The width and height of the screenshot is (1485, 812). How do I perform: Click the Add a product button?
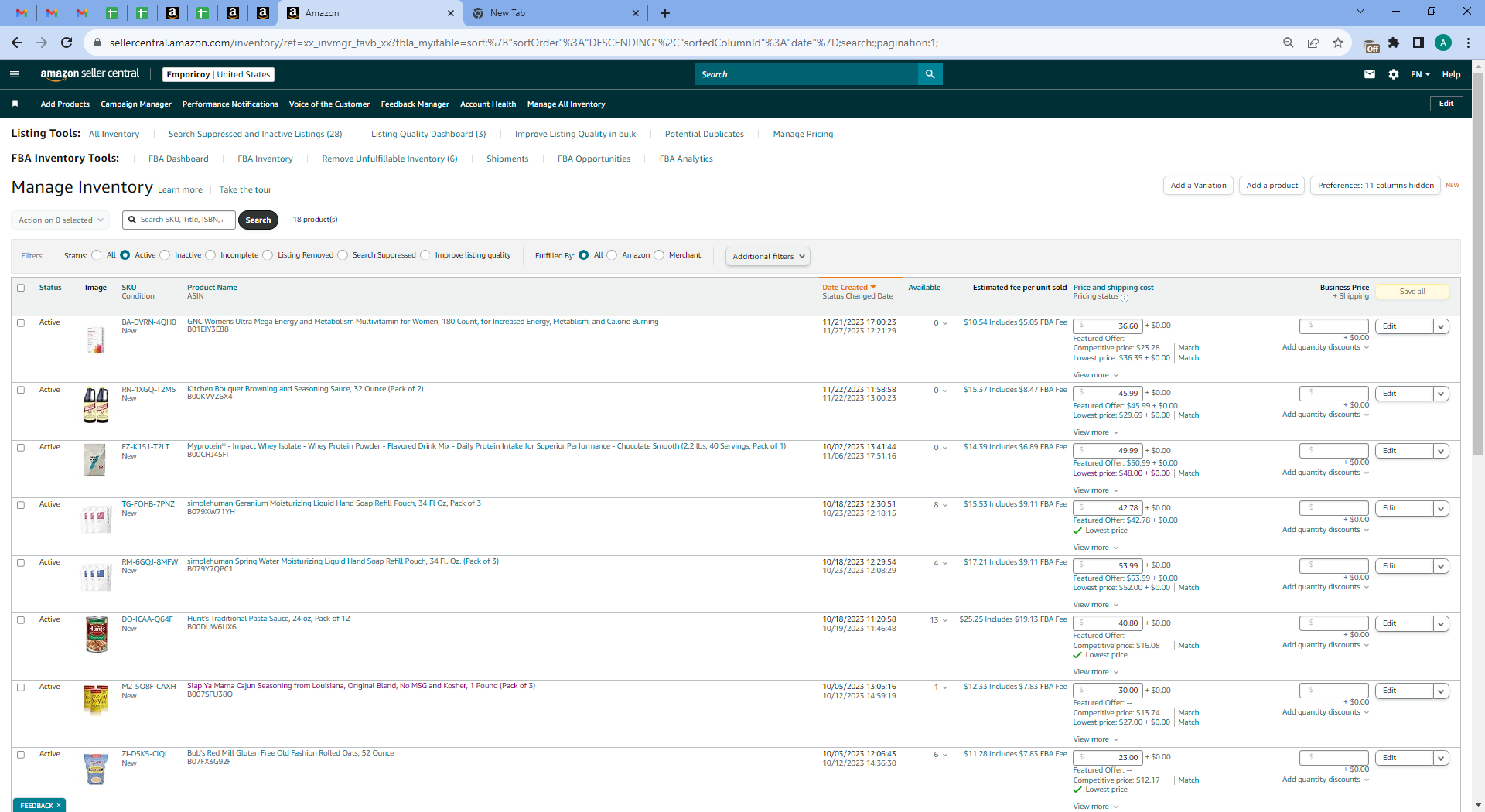coord(1272,186)
